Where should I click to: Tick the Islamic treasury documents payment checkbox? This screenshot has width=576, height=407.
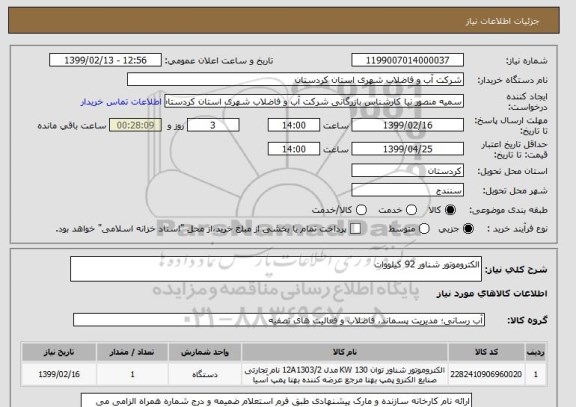[355, 229]
